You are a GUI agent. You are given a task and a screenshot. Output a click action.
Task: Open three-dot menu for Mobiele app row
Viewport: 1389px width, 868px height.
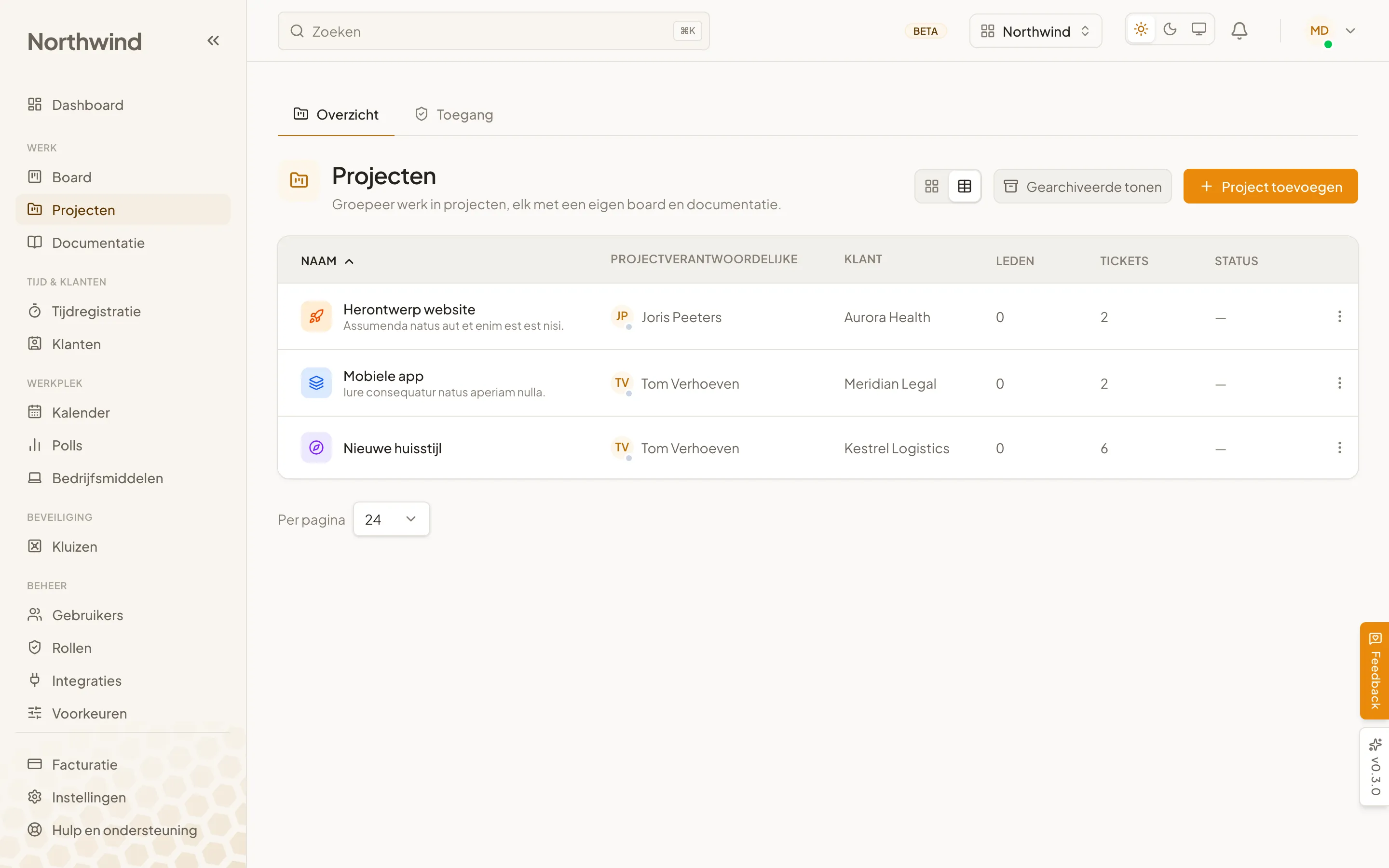pyautogui.click(x=1339, y=383)
